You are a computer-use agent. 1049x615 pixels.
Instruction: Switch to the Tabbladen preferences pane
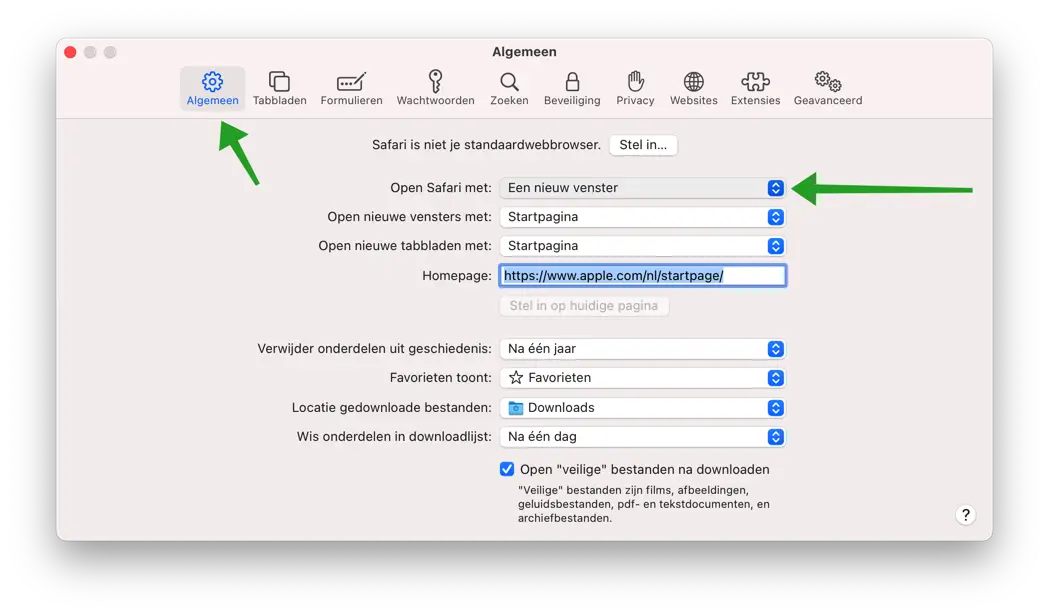(x=280, y=88)
